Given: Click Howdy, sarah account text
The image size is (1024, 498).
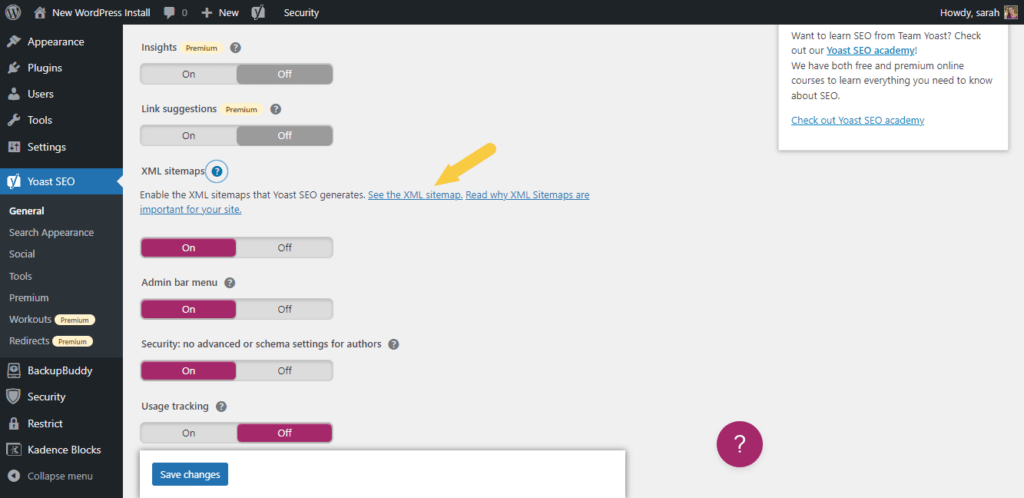Looking at the screenshot, I should tap(969, 12).
